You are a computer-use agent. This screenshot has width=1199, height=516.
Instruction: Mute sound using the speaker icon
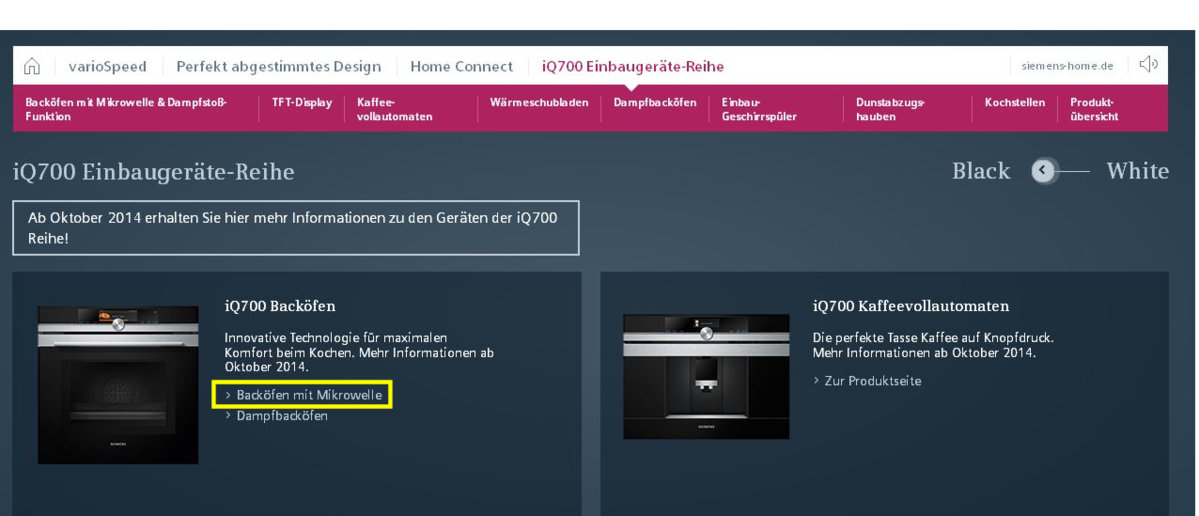(1148, 66)
